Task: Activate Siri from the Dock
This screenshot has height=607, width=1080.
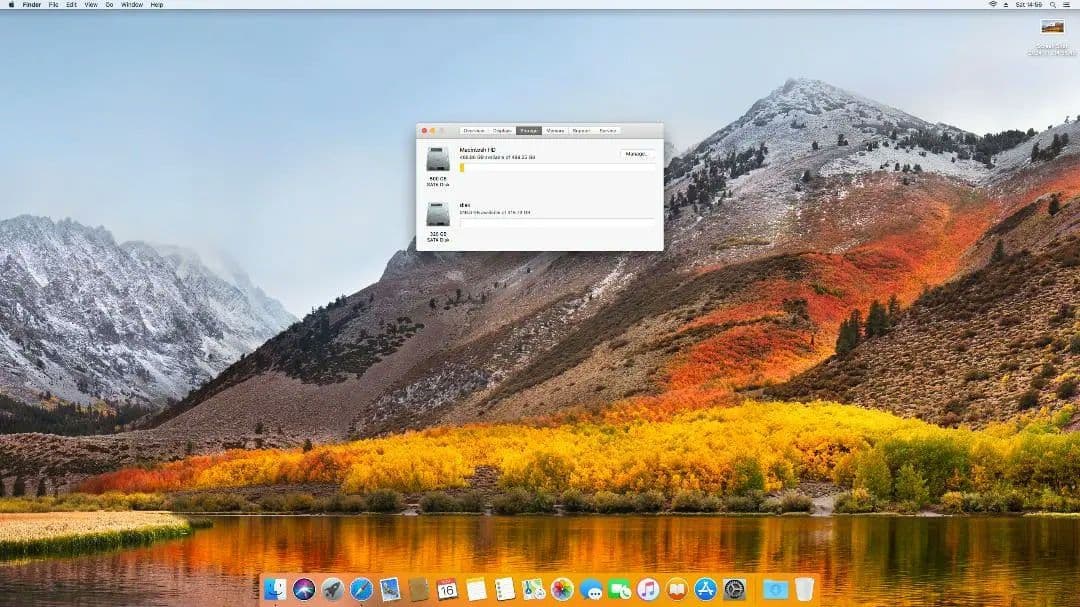Action: [303, 590]
